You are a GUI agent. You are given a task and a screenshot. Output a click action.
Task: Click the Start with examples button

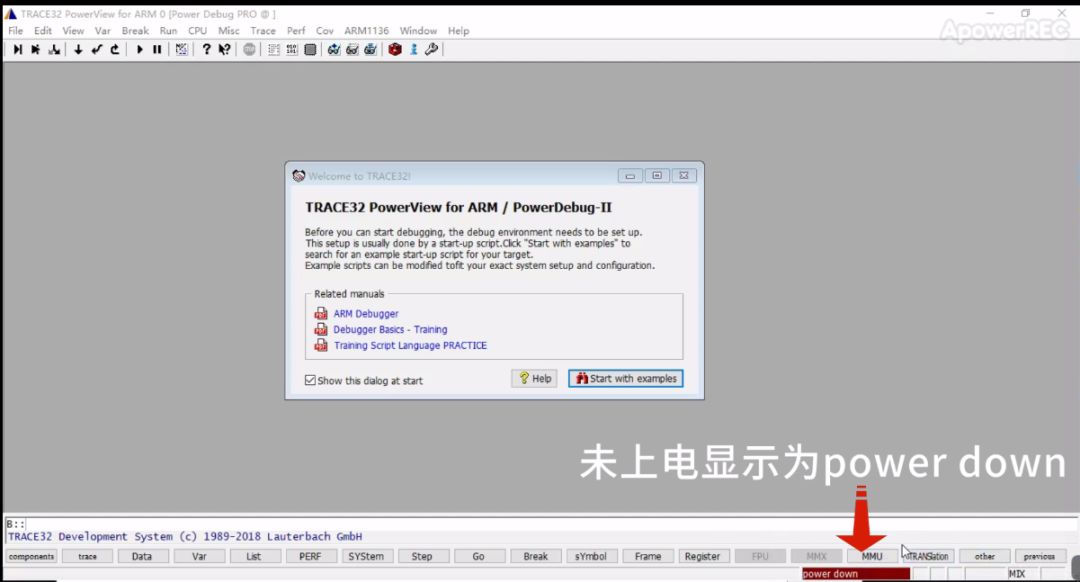(625, 378)
